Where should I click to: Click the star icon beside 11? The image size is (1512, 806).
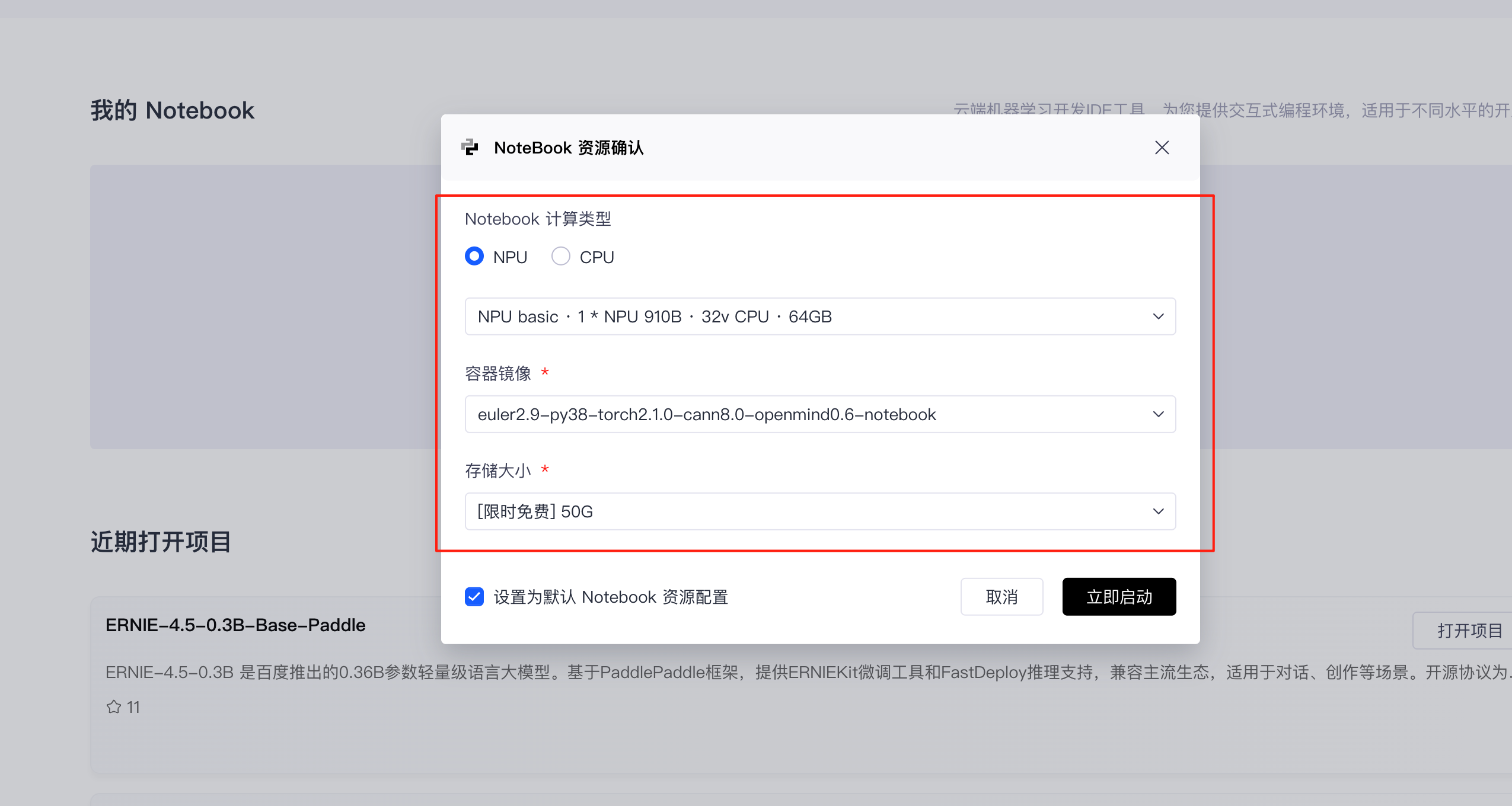[114, 707]
